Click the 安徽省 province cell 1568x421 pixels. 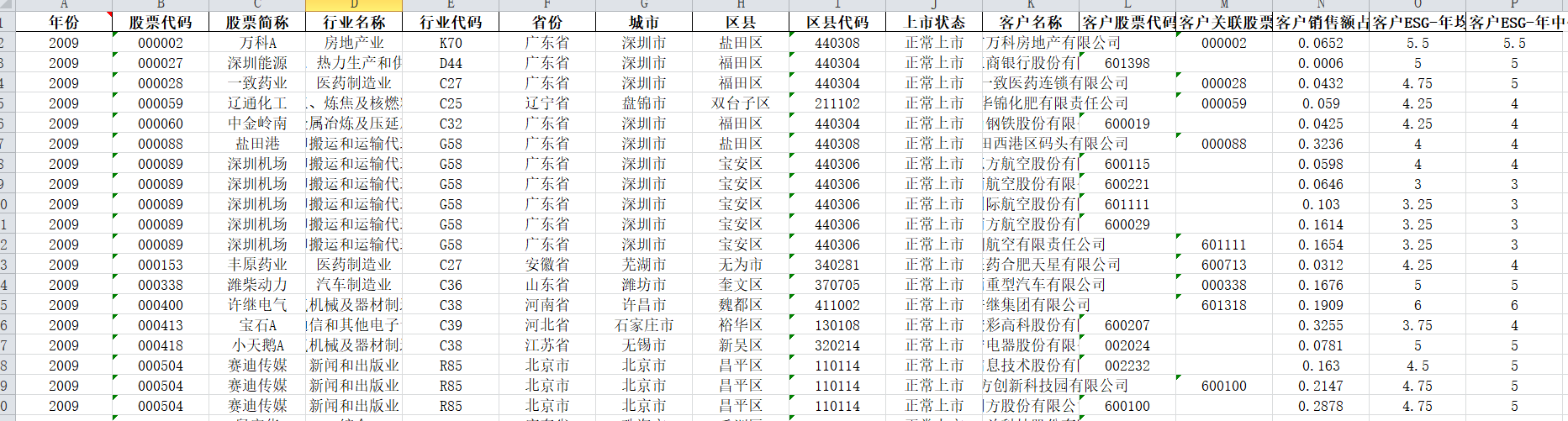coord(547,265)
